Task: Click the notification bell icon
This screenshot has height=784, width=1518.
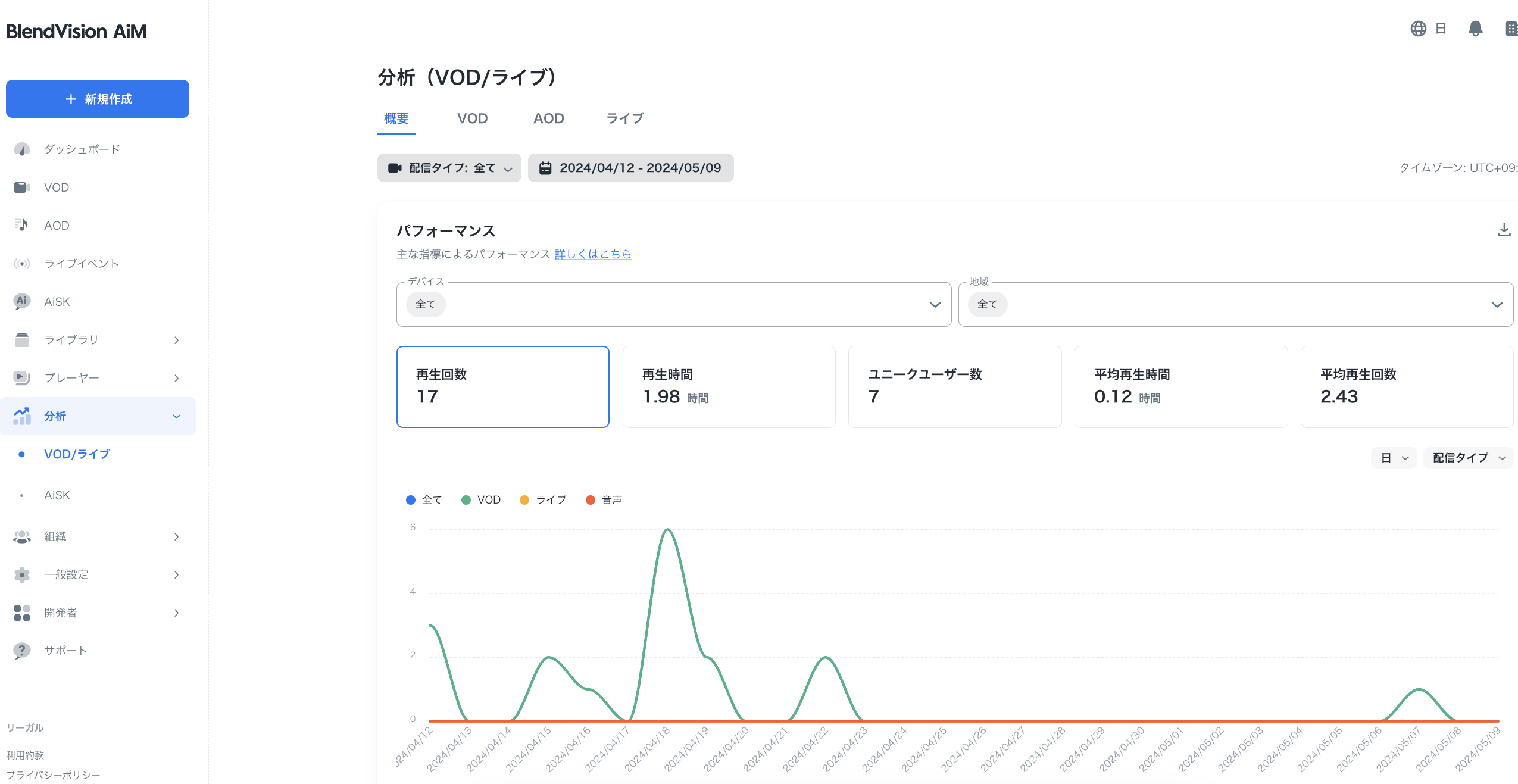Action: point(1475,29)
